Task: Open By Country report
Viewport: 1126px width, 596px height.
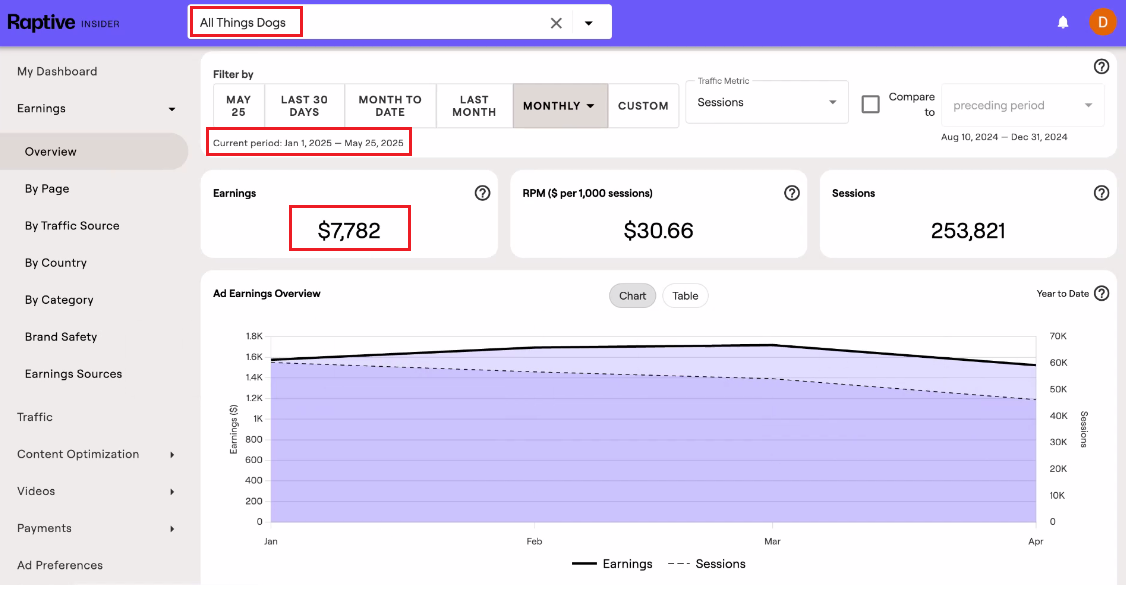Action: (56, 263)
